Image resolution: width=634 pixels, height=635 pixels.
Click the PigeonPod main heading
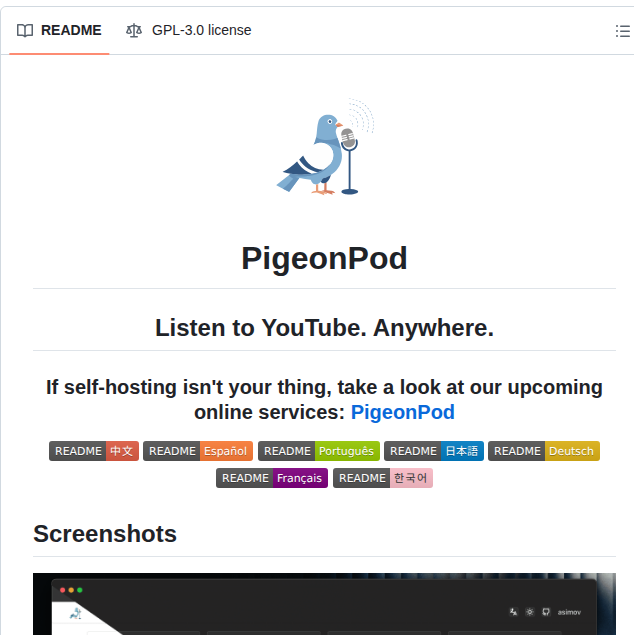tap(324, 258)
